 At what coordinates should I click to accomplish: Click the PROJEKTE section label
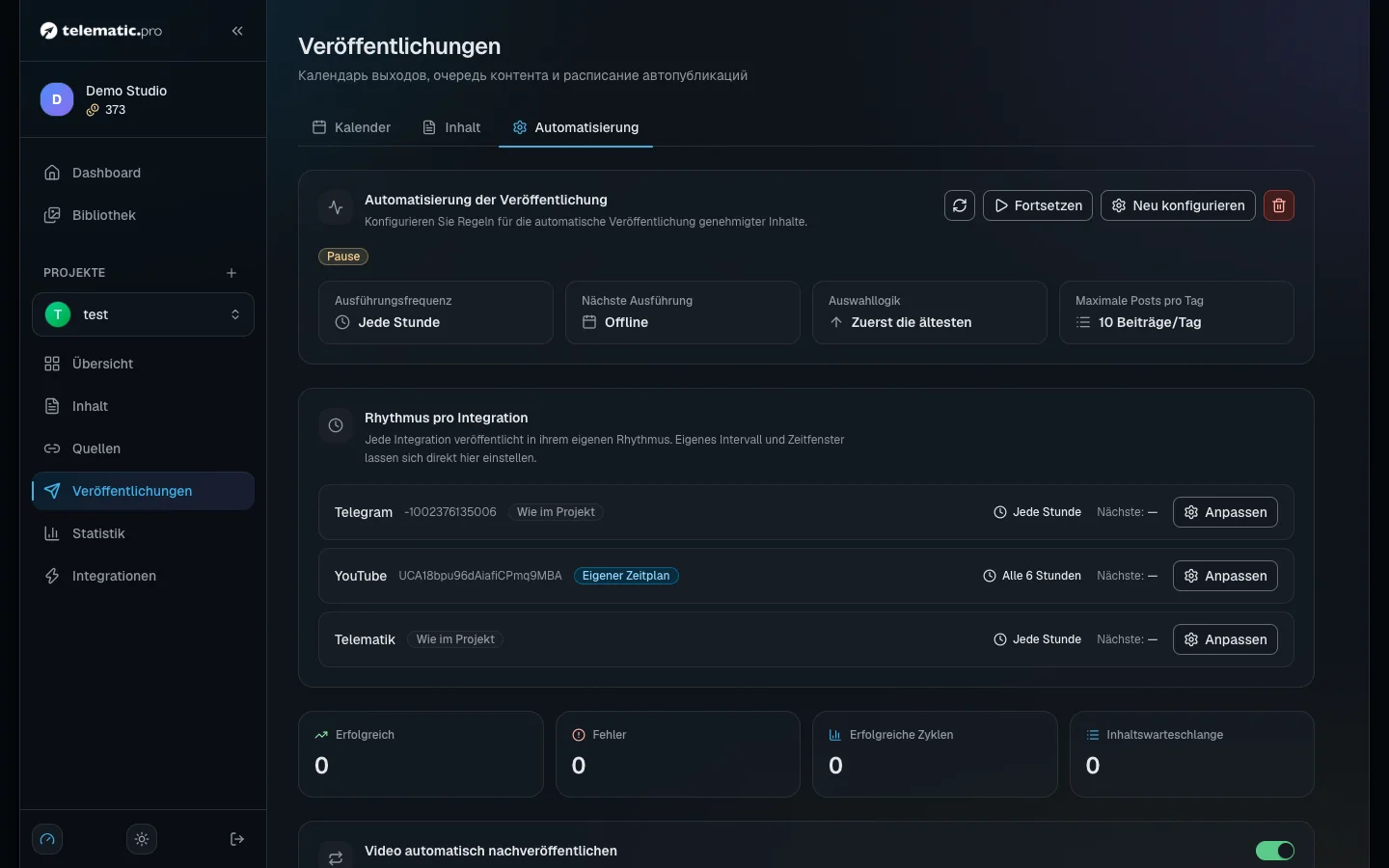pos(74,273)
